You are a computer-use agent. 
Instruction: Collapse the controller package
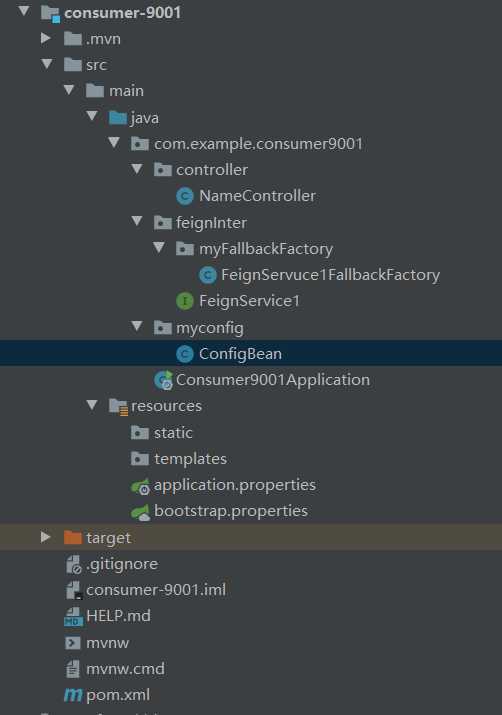pos(137,169)
